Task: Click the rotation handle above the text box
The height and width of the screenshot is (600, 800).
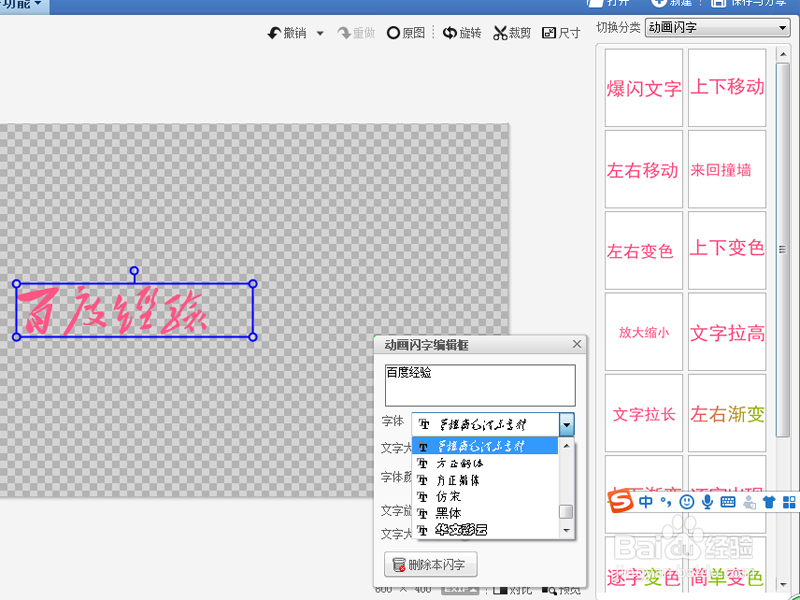Action: (134, 270)
